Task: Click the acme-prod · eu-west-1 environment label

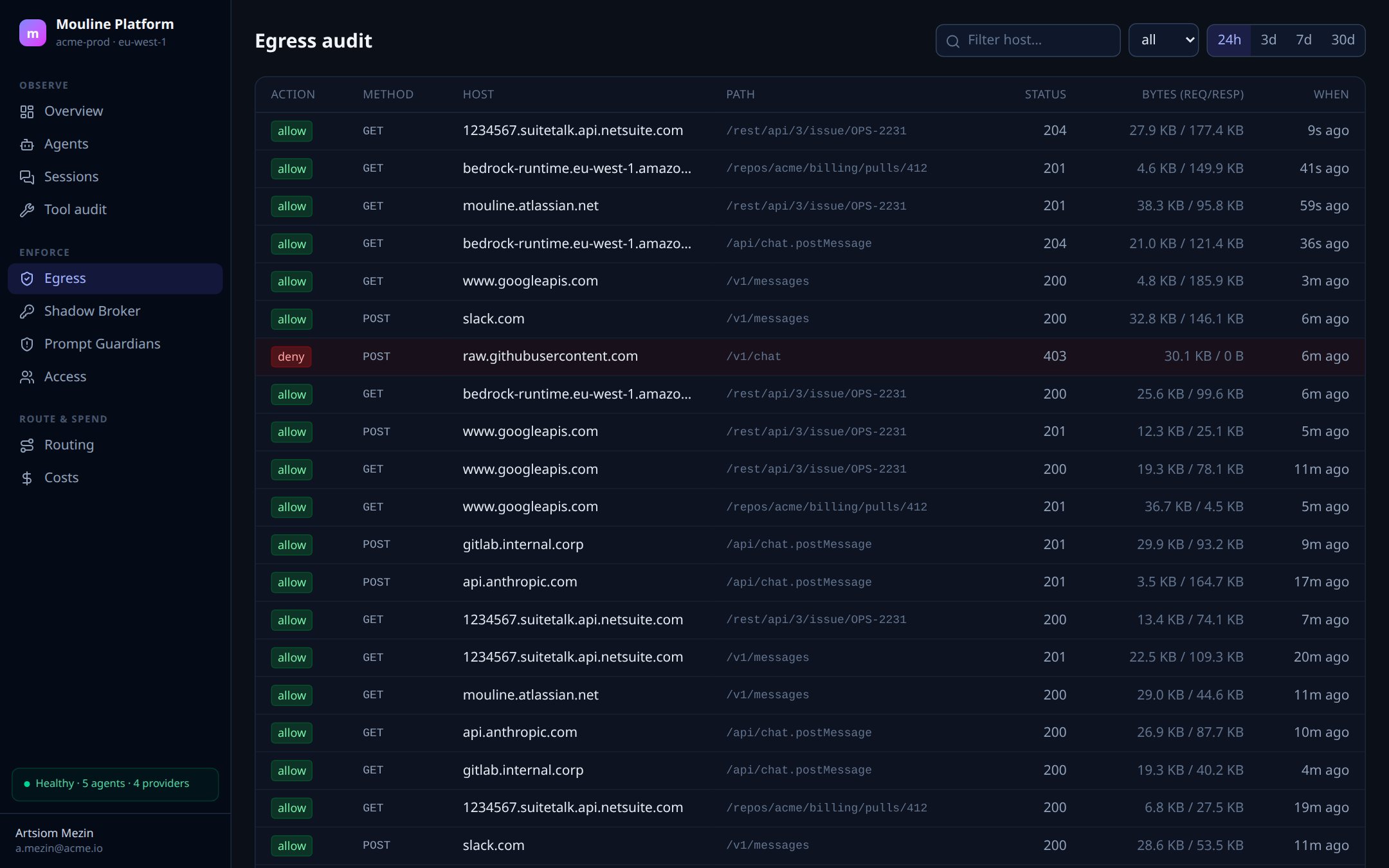Action: 111,42
